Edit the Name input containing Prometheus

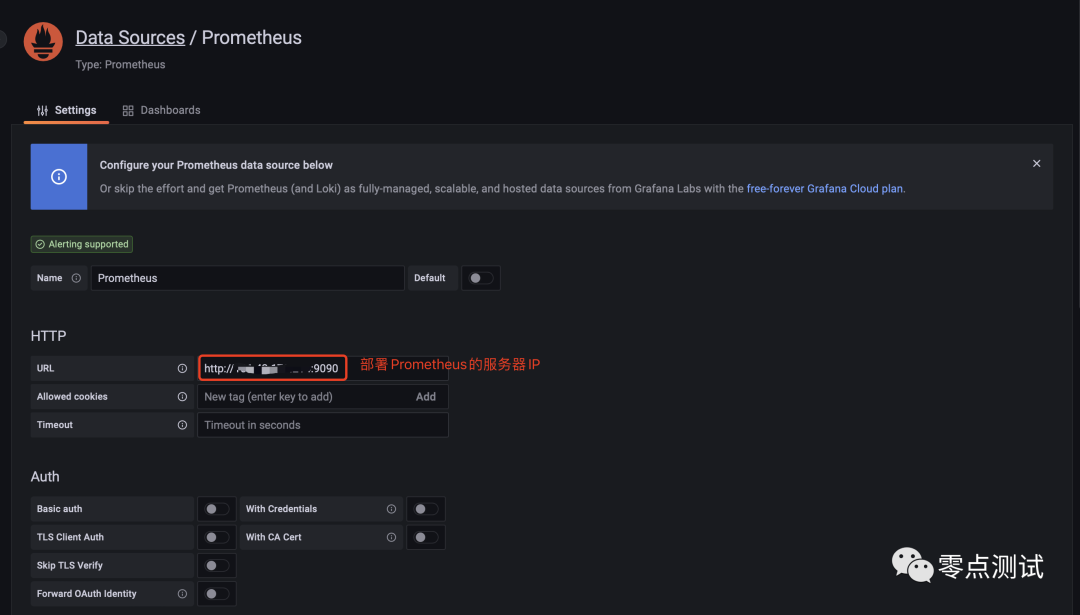pyautogui.click(x=247, y=278)
